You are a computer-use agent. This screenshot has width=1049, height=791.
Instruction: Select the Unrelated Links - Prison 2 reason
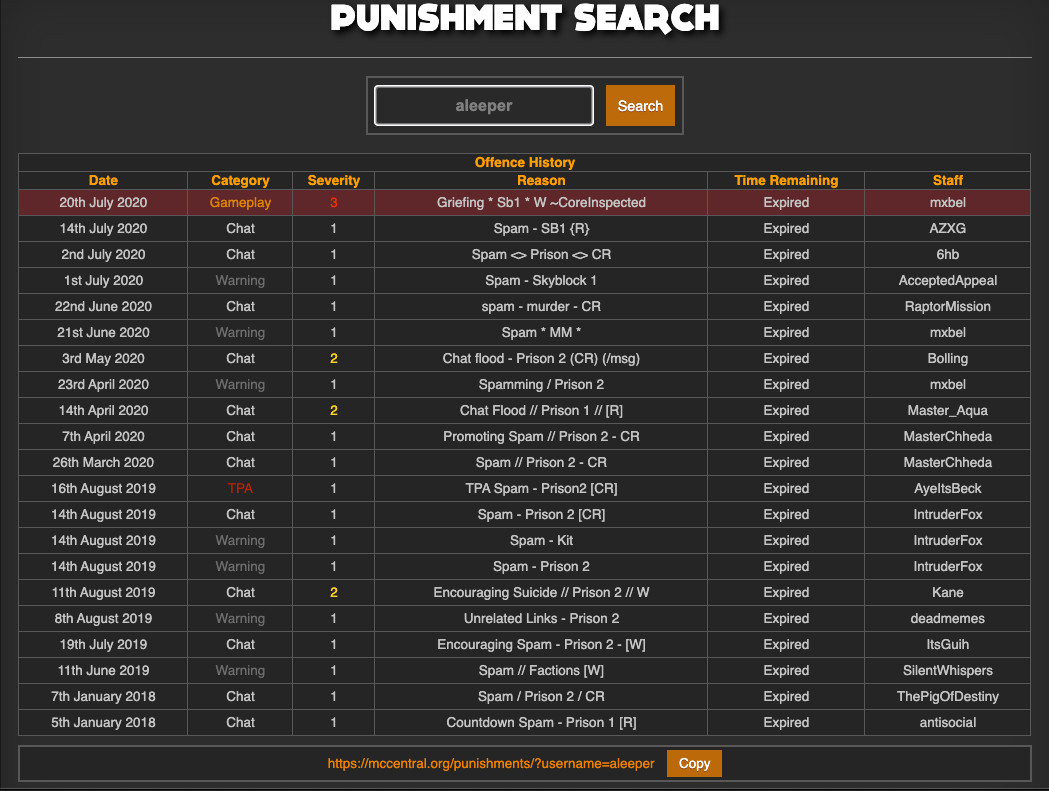click(541, 618)
